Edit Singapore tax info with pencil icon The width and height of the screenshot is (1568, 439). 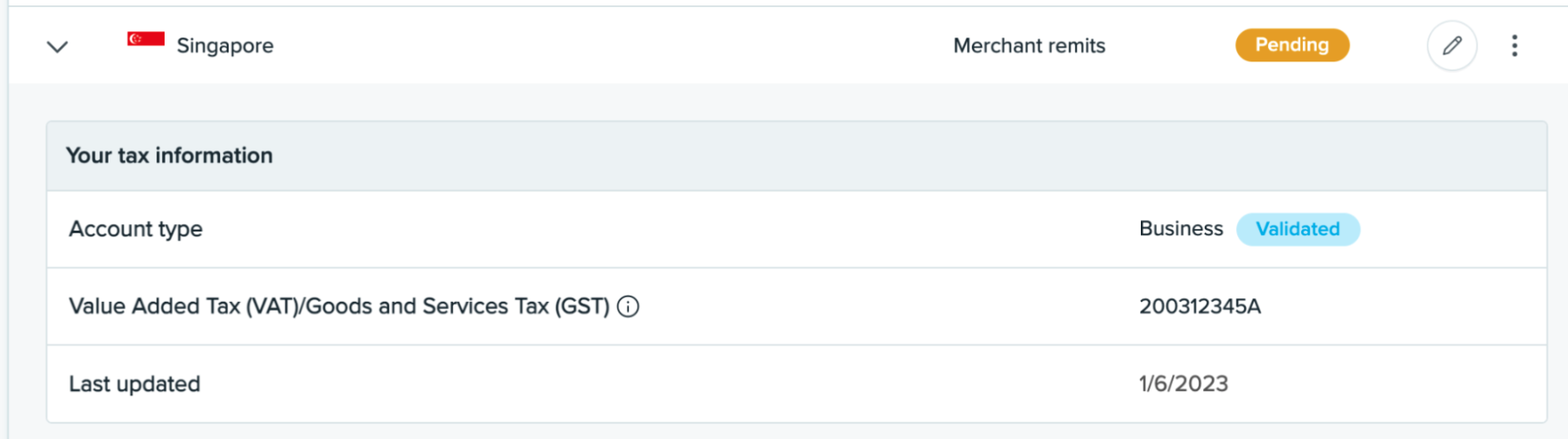tap(1451, 45)
